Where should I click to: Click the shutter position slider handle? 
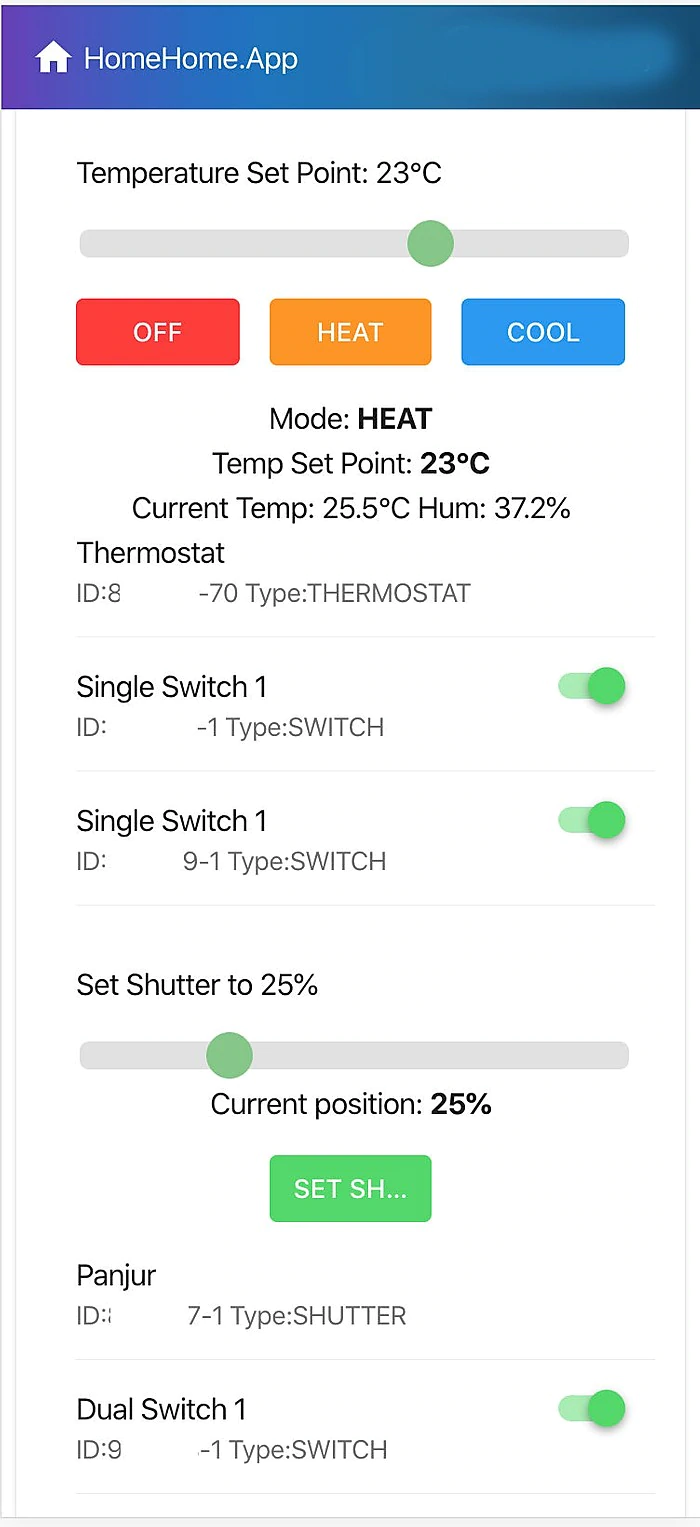coord(230,1056)
